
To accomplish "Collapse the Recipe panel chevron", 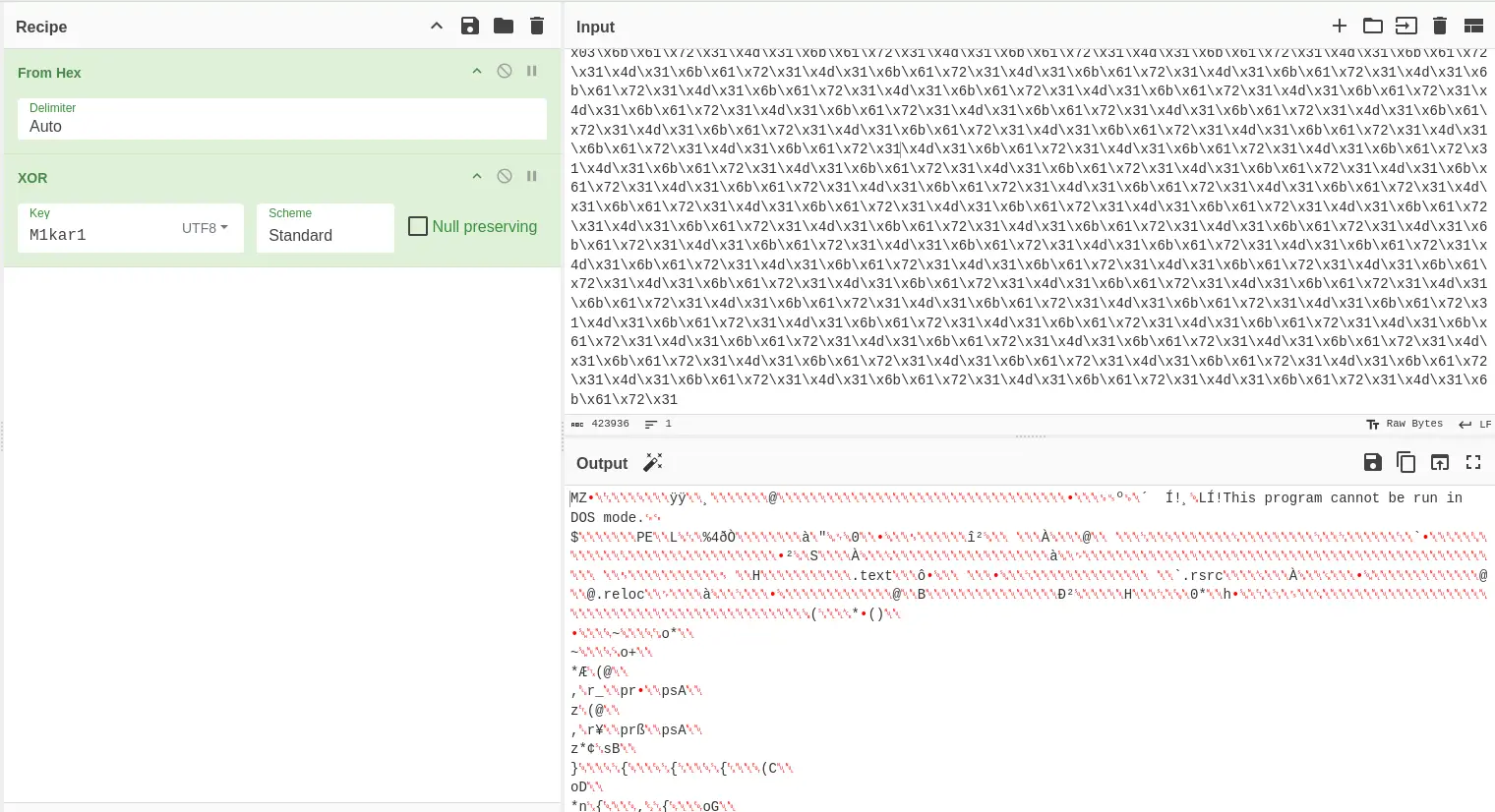I will click(x=437, y=27).
